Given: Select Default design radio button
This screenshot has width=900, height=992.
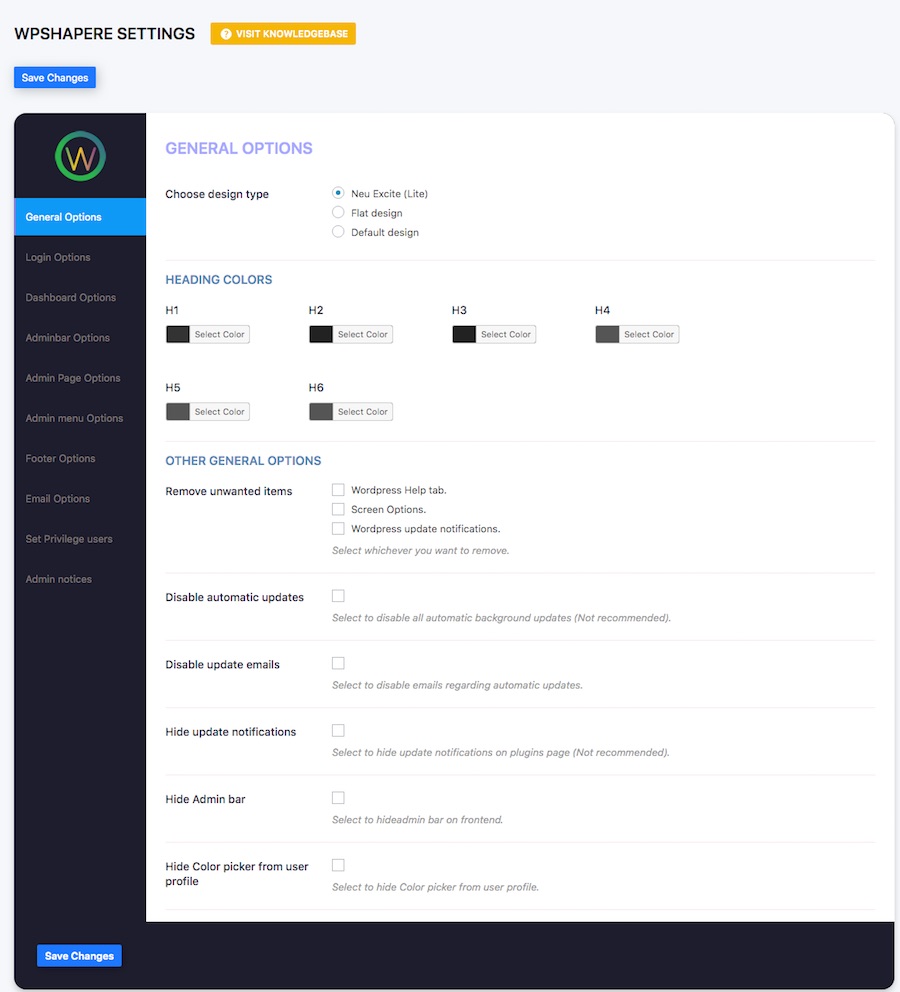Looking at the screenshot, I should 338,232.
